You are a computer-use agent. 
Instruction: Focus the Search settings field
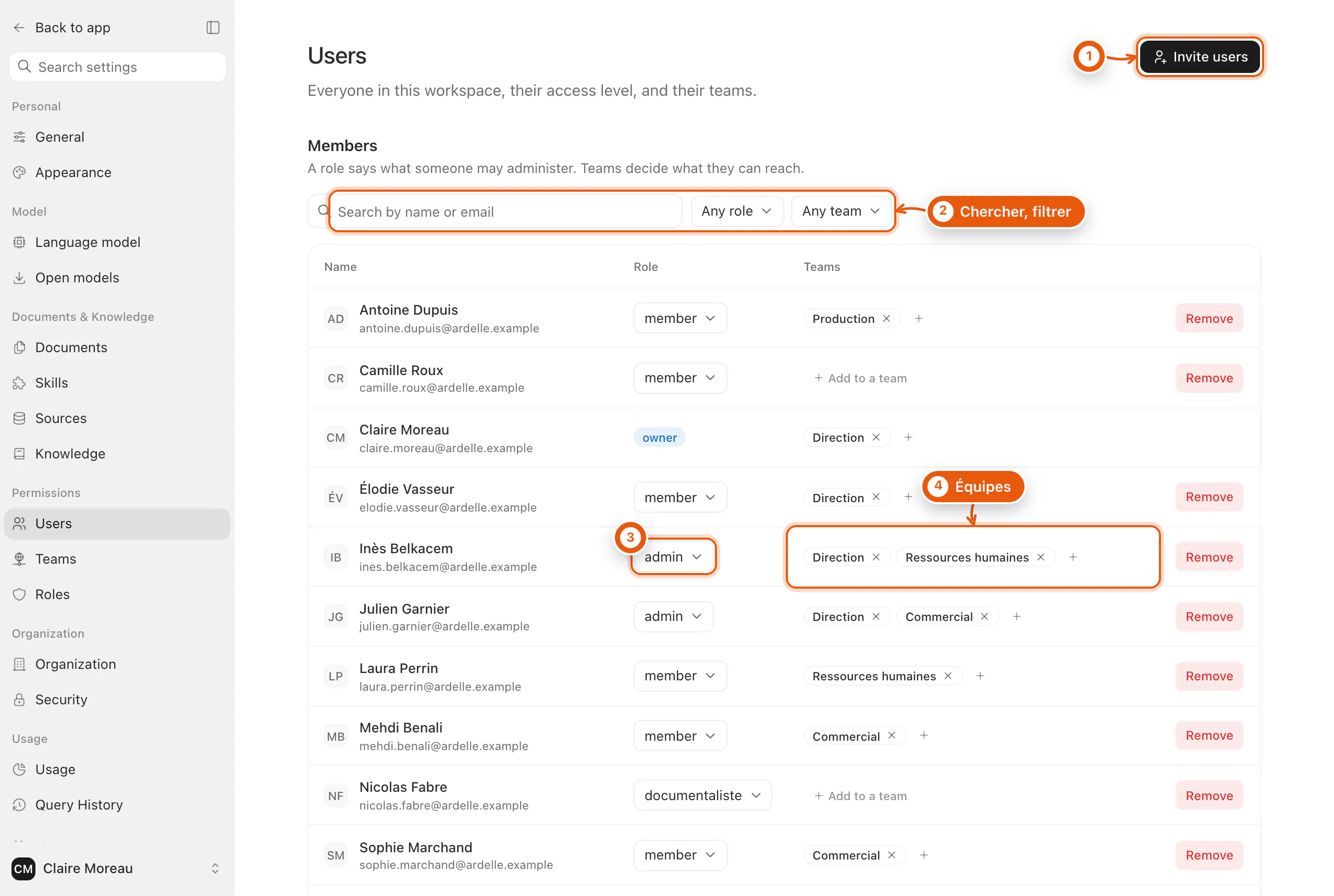pos(118,67)
